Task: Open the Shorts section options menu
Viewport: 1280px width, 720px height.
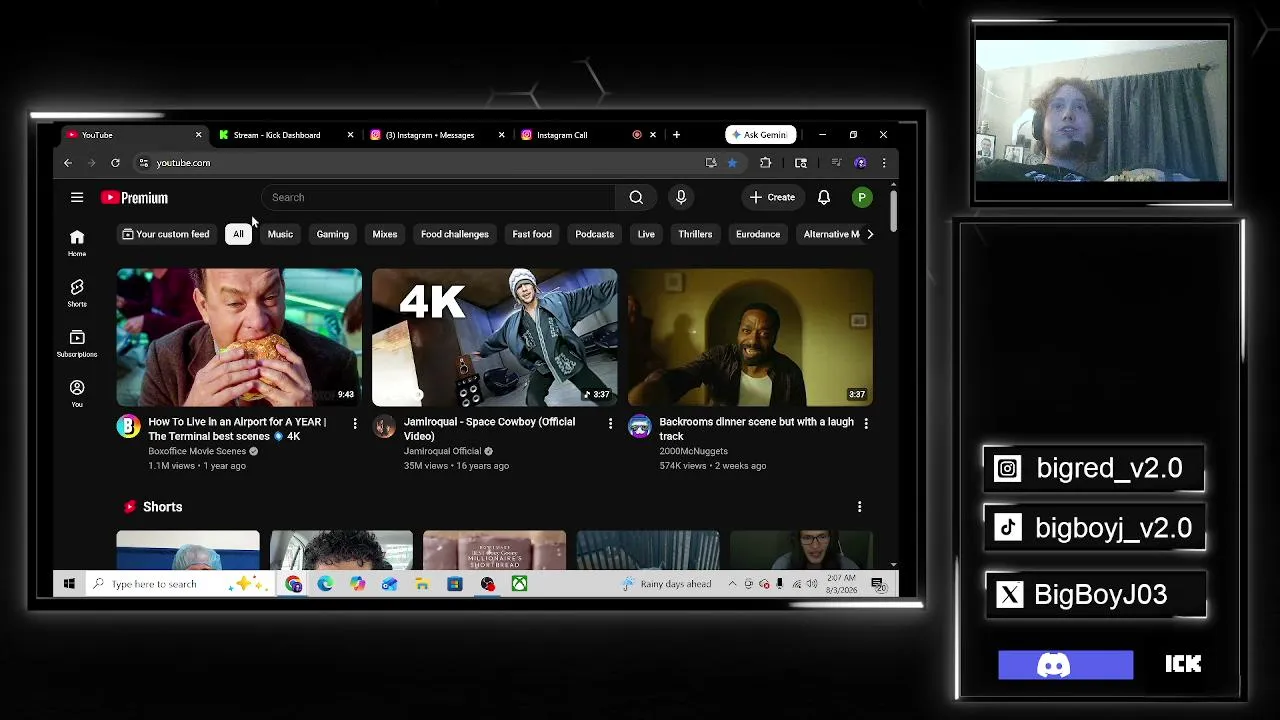Action: click(x=859, y=507)
